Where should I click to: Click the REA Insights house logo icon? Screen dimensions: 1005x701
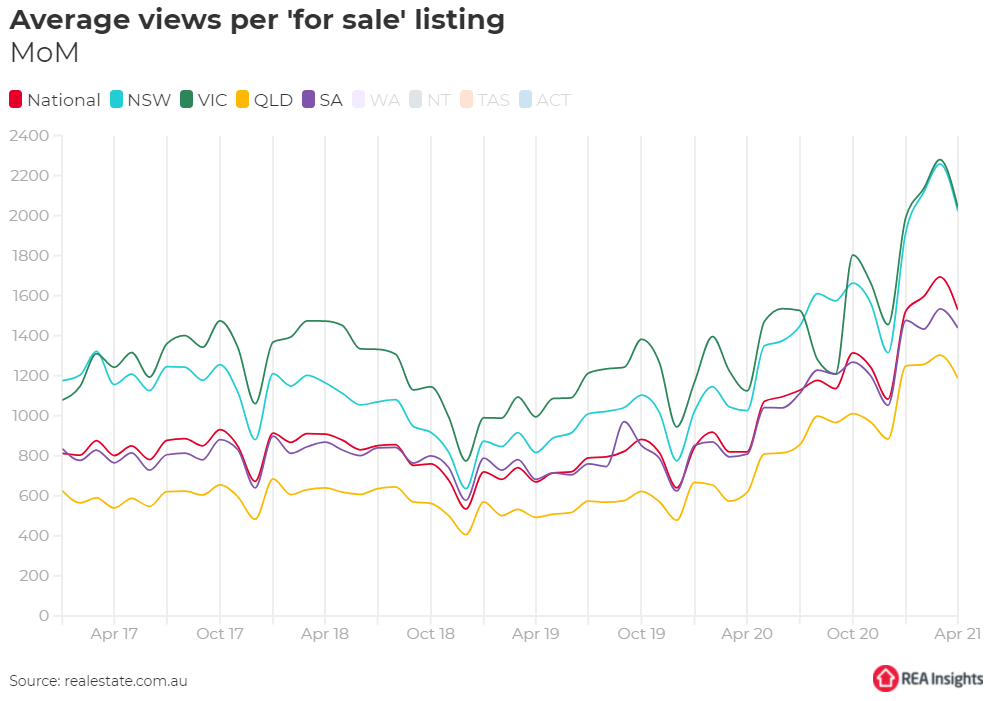click(886, 678)
